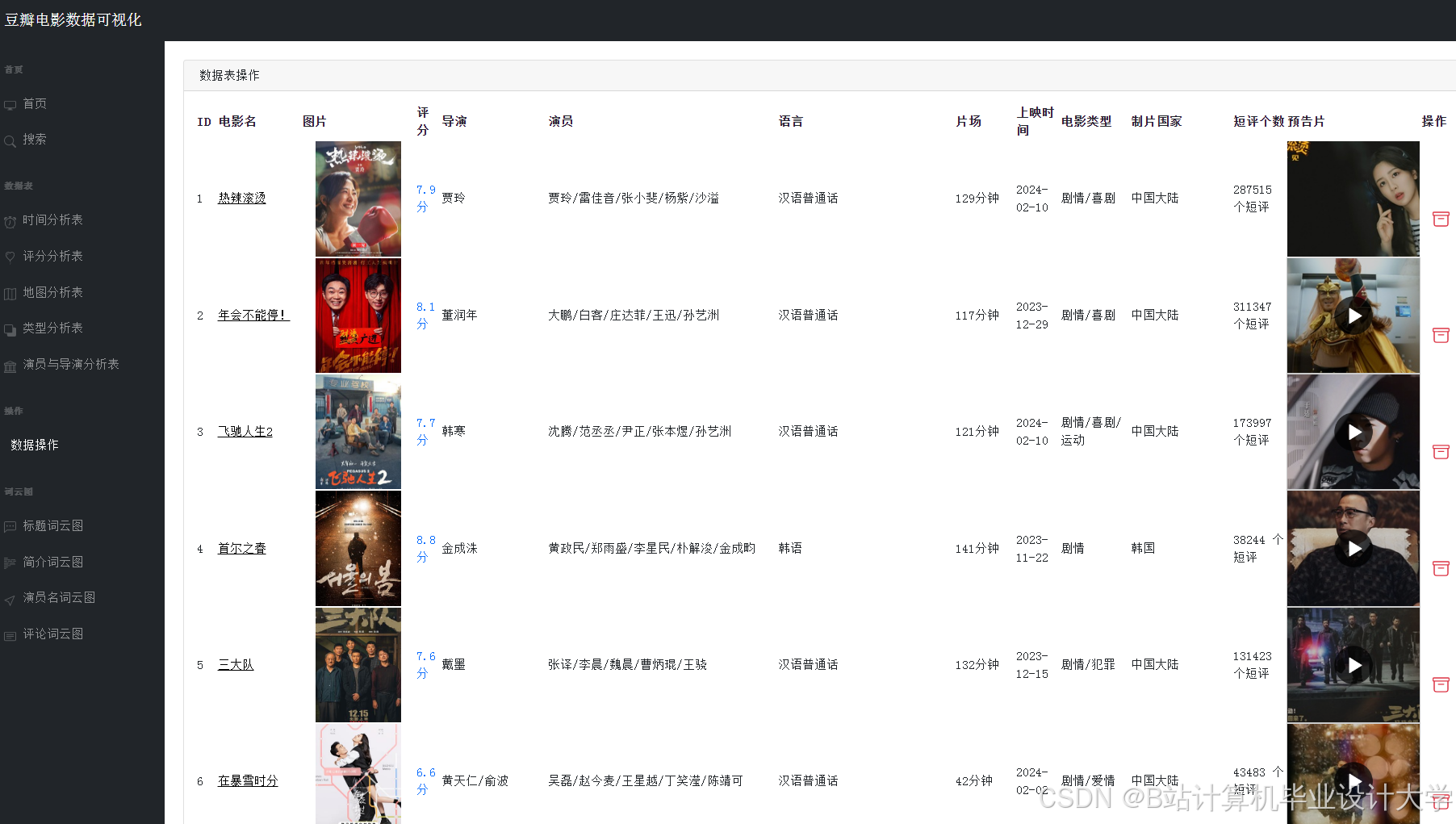Screen dimensions: 1456x824
Task: Click the 评分 column header
Action: (x=423, y=122)
